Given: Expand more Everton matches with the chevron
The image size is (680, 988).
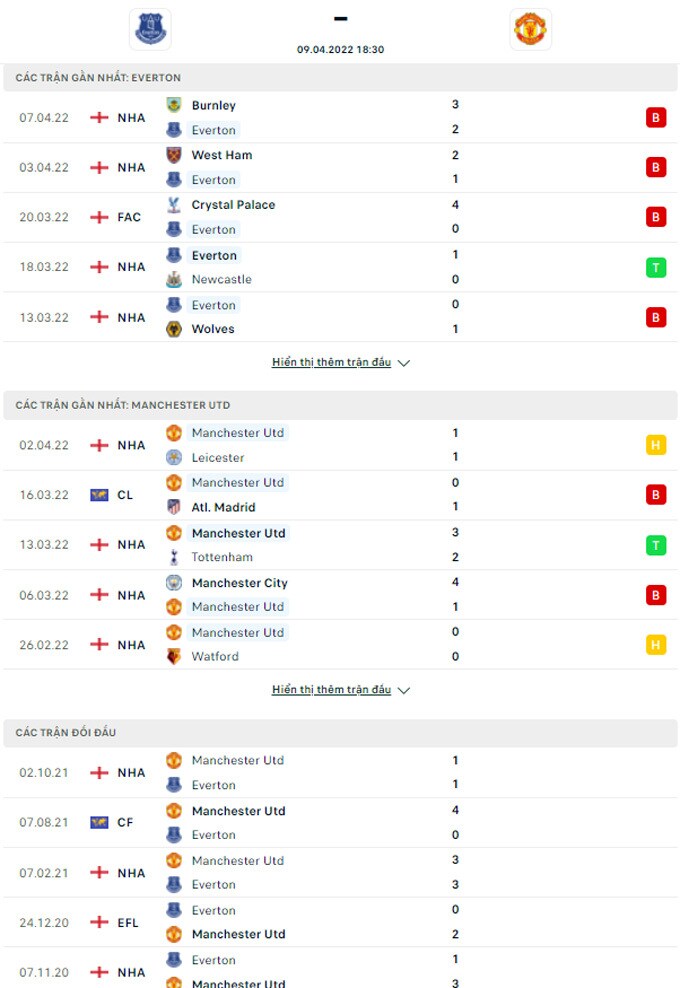Looking at the screenshot, I should [x=404, y=363].
